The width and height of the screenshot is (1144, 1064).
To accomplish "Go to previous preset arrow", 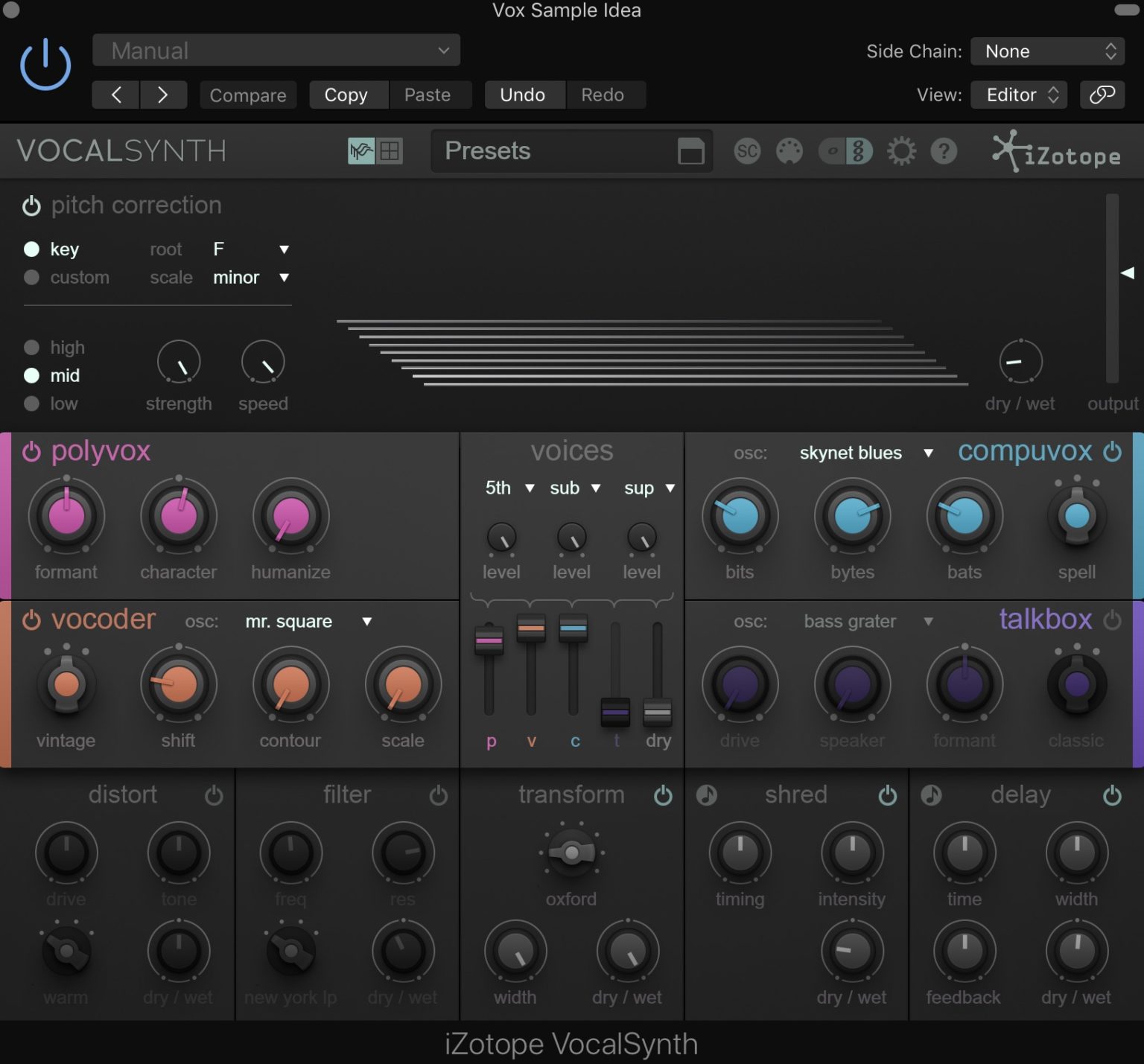I will [x=115, y=95].
